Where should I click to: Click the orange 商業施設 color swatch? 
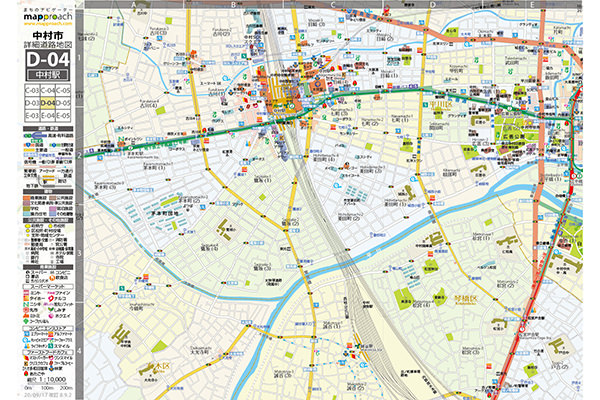pyautogui.click(x=27, y=198)
